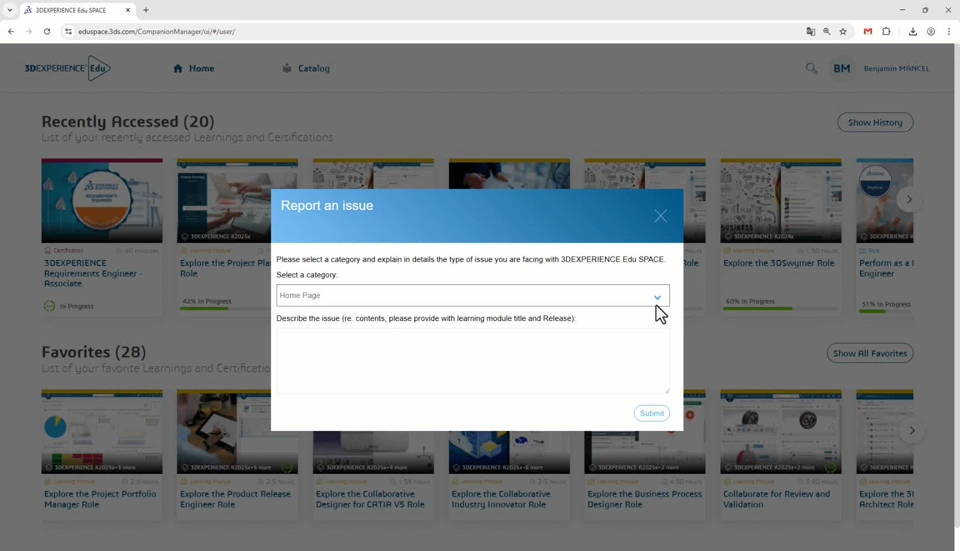Open the tab search dropdown arrow

tap(10, 10)
